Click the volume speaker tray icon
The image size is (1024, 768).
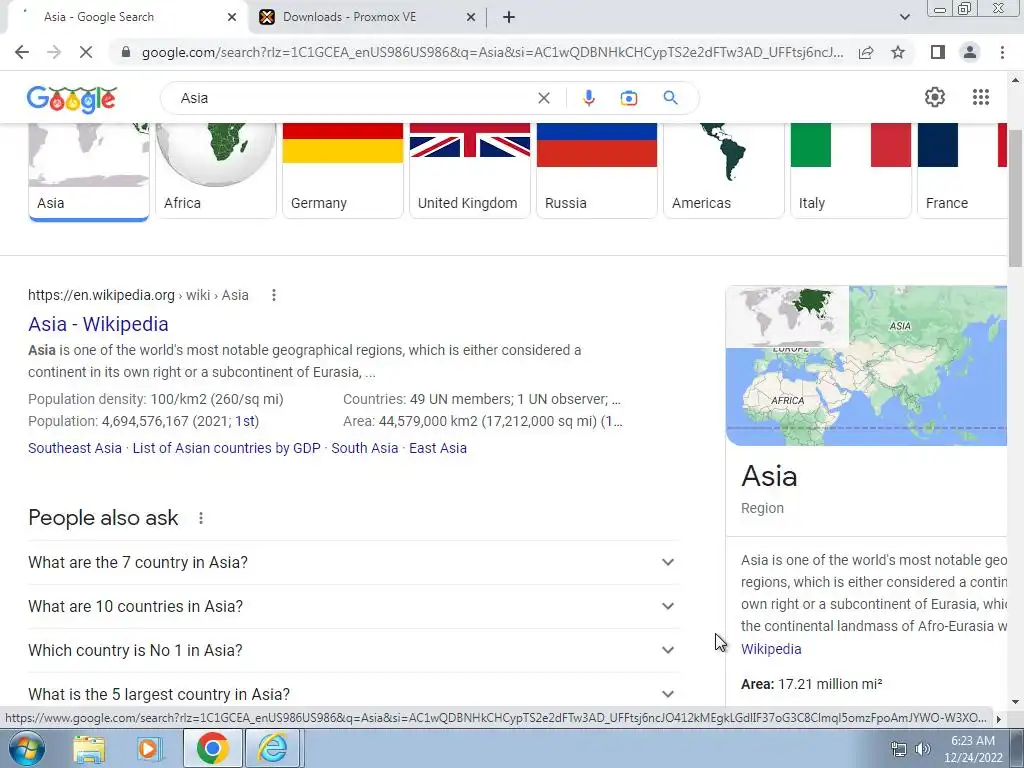point(922,749)
